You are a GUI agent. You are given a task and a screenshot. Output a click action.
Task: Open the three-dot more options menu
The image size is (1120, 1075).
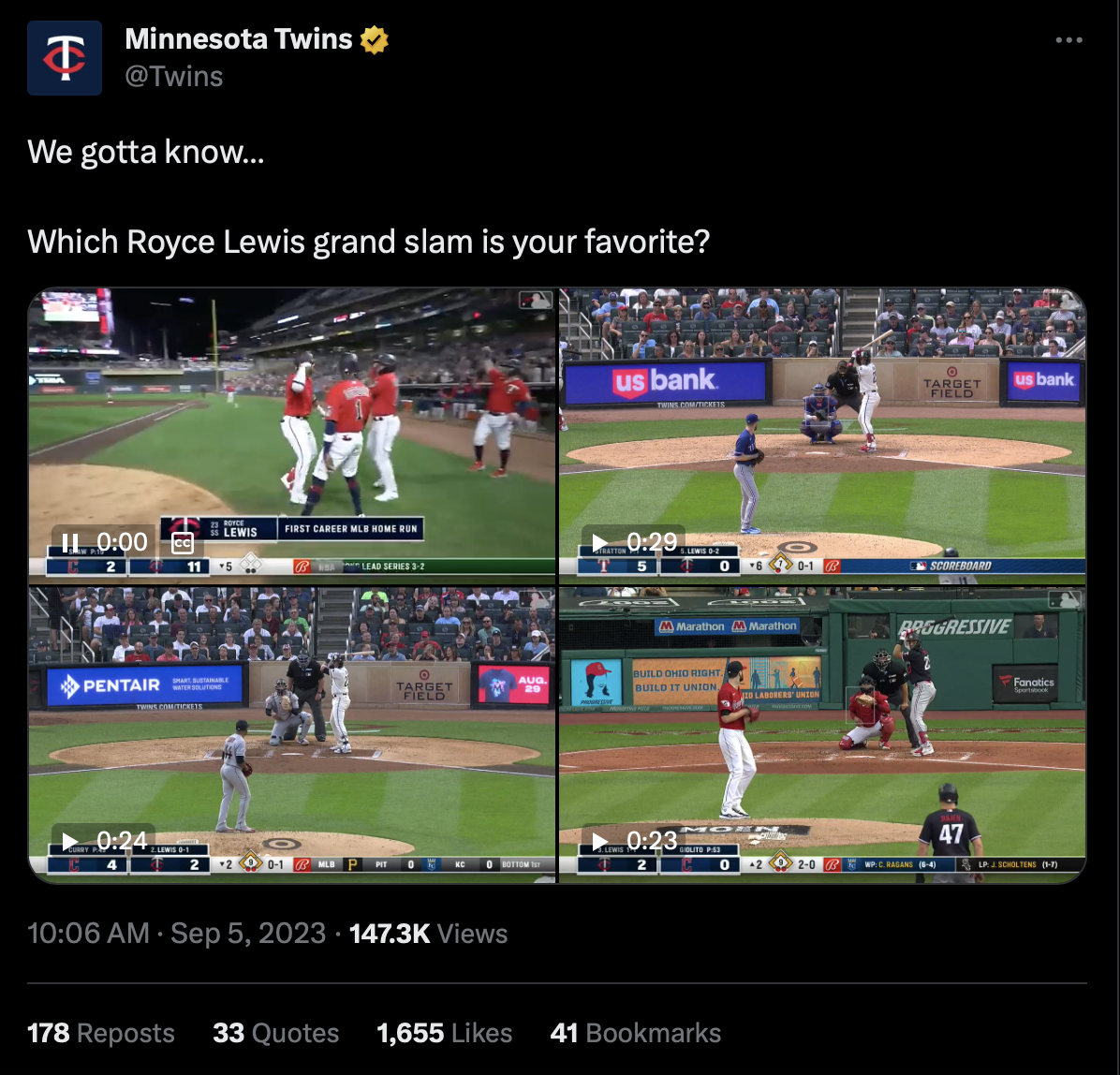[1068, 40]
